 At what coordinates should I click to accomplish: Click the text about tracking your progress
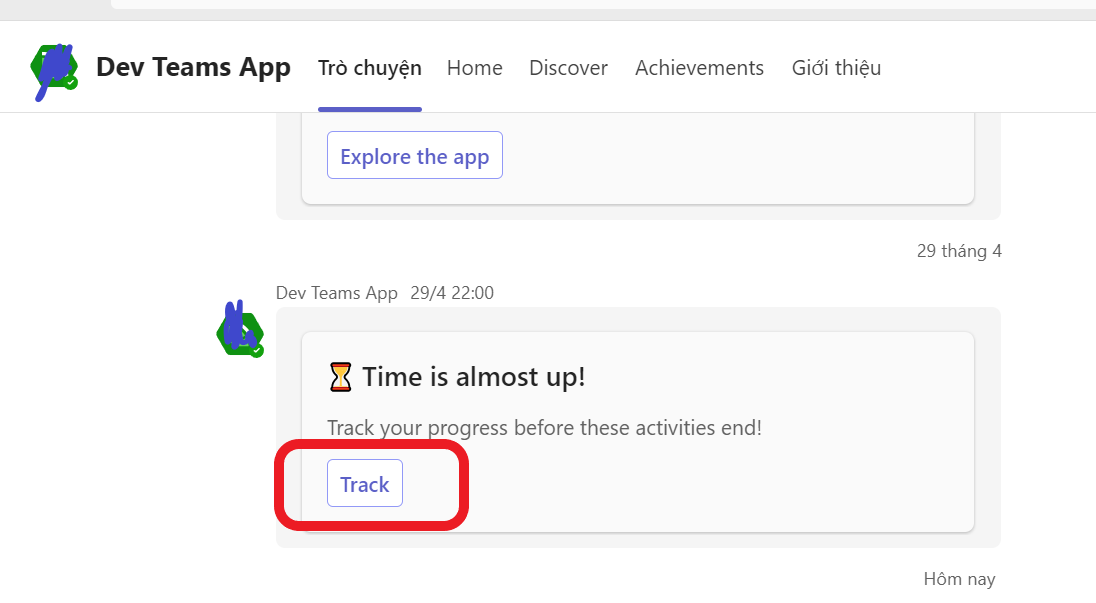tap(545, 427)
